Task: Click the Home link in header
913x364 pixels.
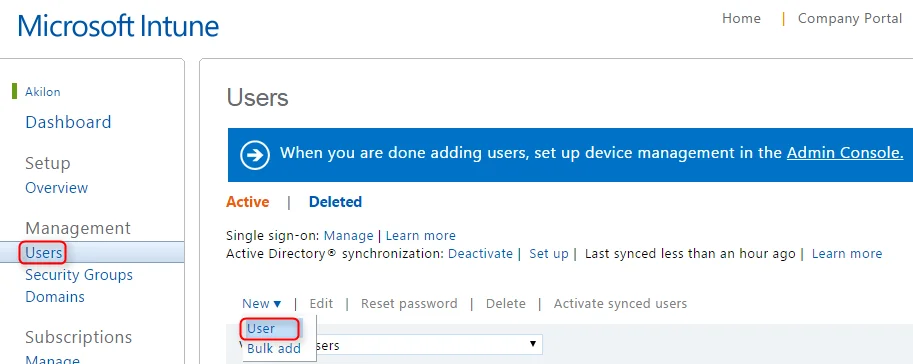Action: click(x=741, y=19)
